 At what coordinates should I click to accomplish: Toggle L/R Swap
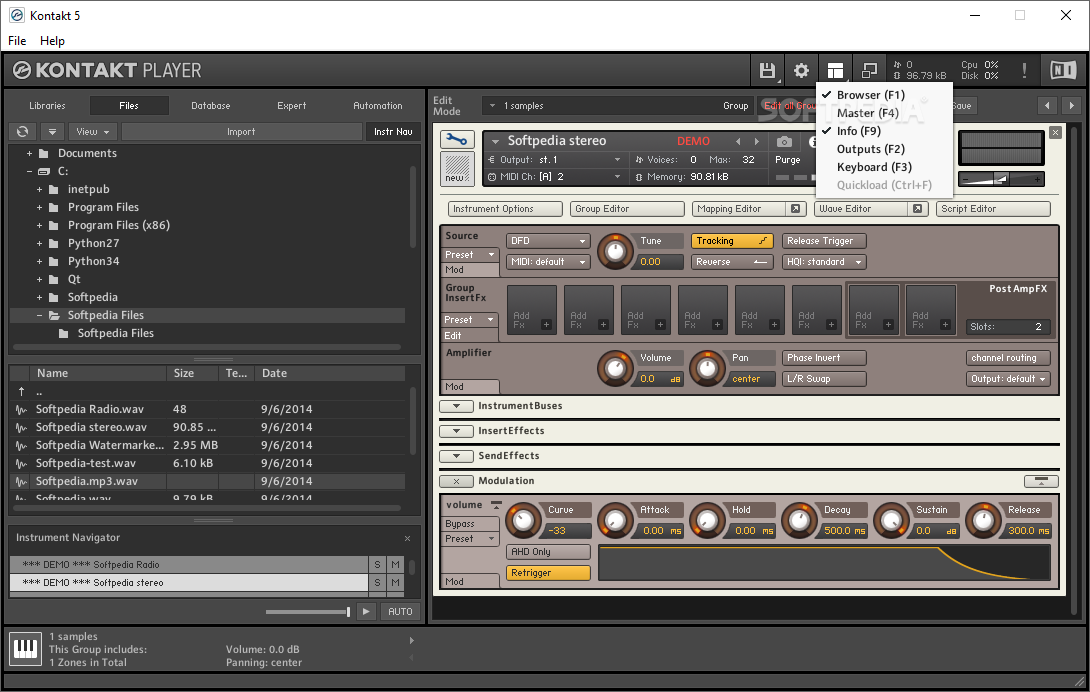pyautogui.click(x=824, y=378)
